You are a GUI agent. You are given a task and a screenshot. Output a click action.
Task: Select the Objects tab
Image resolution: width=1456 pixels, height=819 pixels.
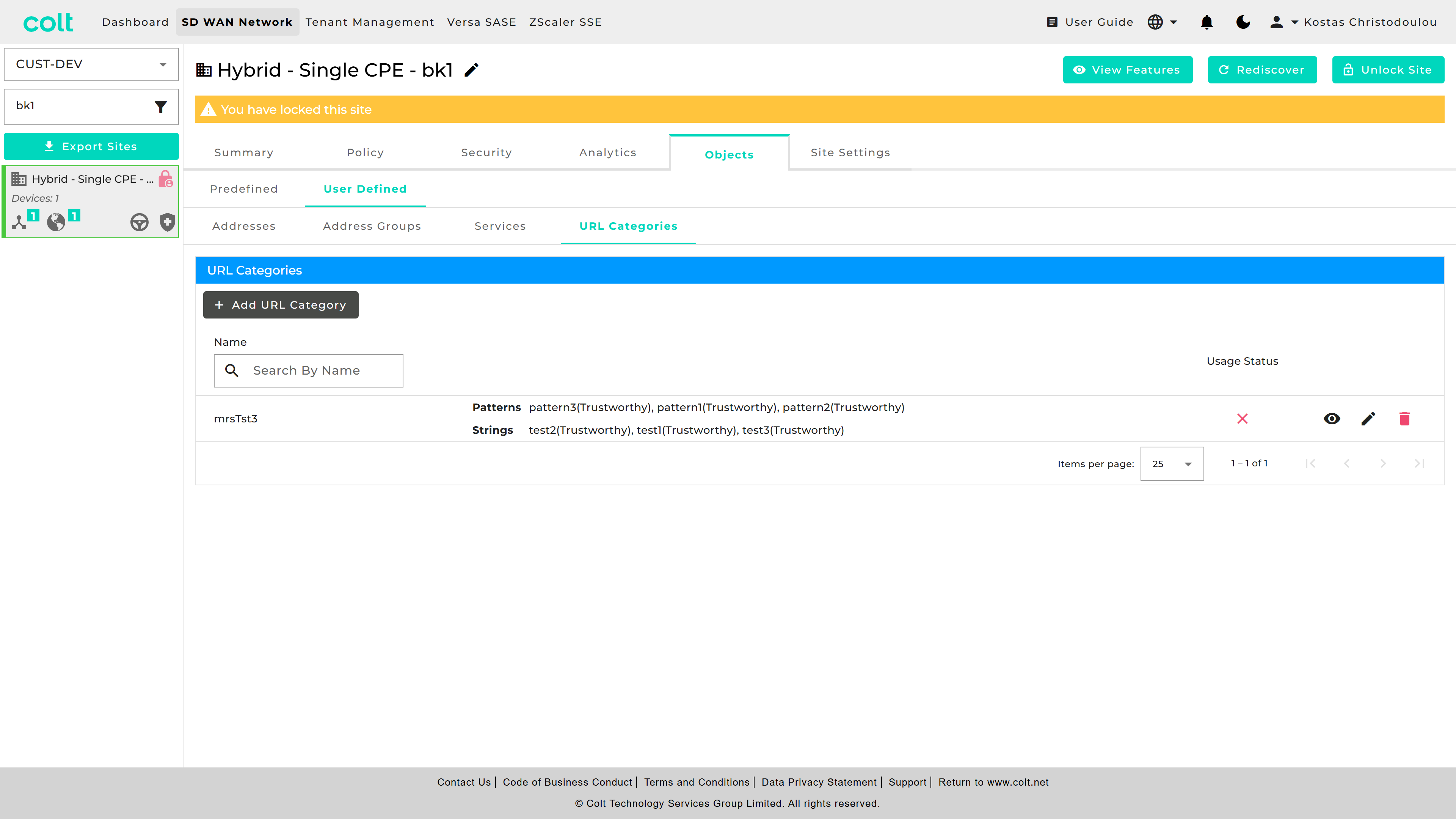729,154
